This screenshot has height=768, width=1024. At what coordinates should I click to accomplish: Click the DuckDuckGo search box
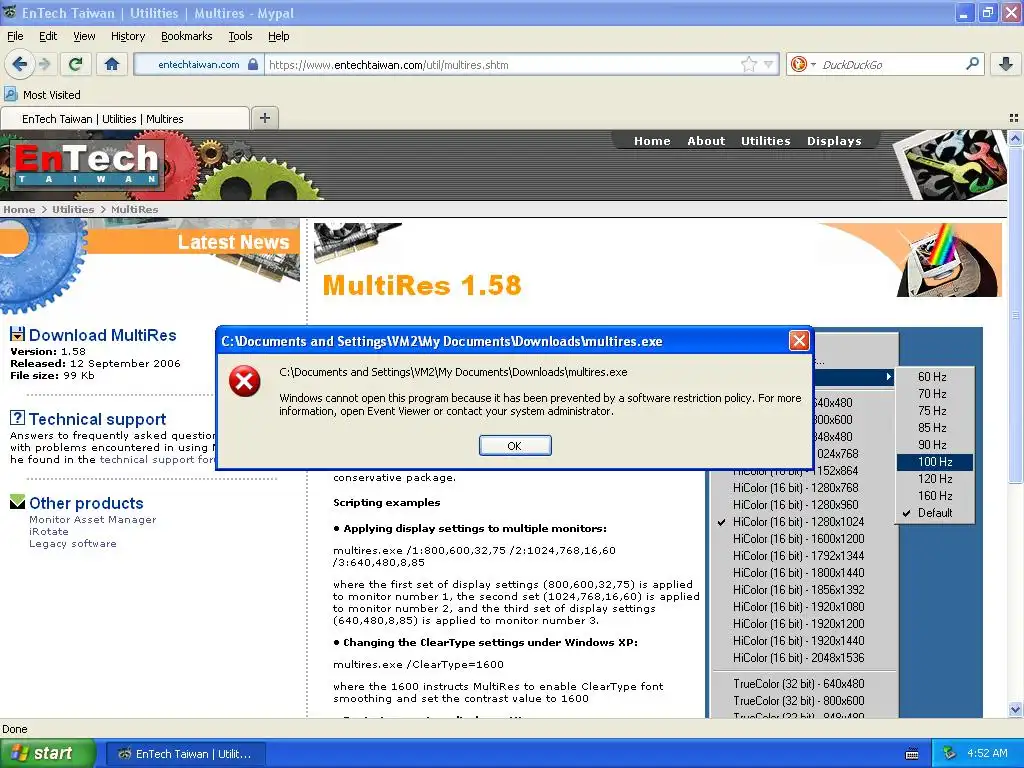click(891, 65)
